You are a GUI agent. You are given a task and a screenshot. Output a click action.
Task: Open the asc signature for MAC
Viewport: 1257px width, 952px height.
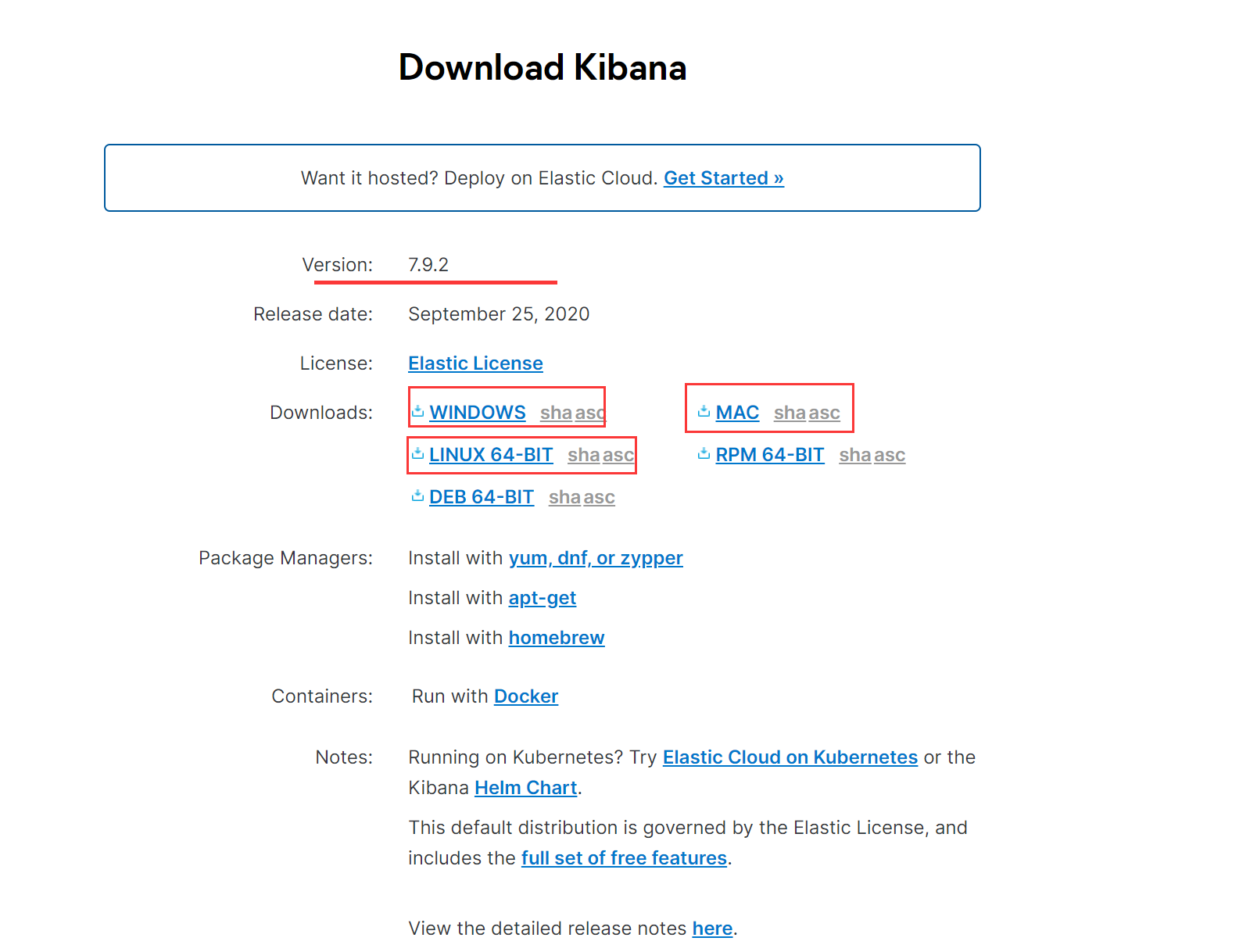tap(824, 413)
